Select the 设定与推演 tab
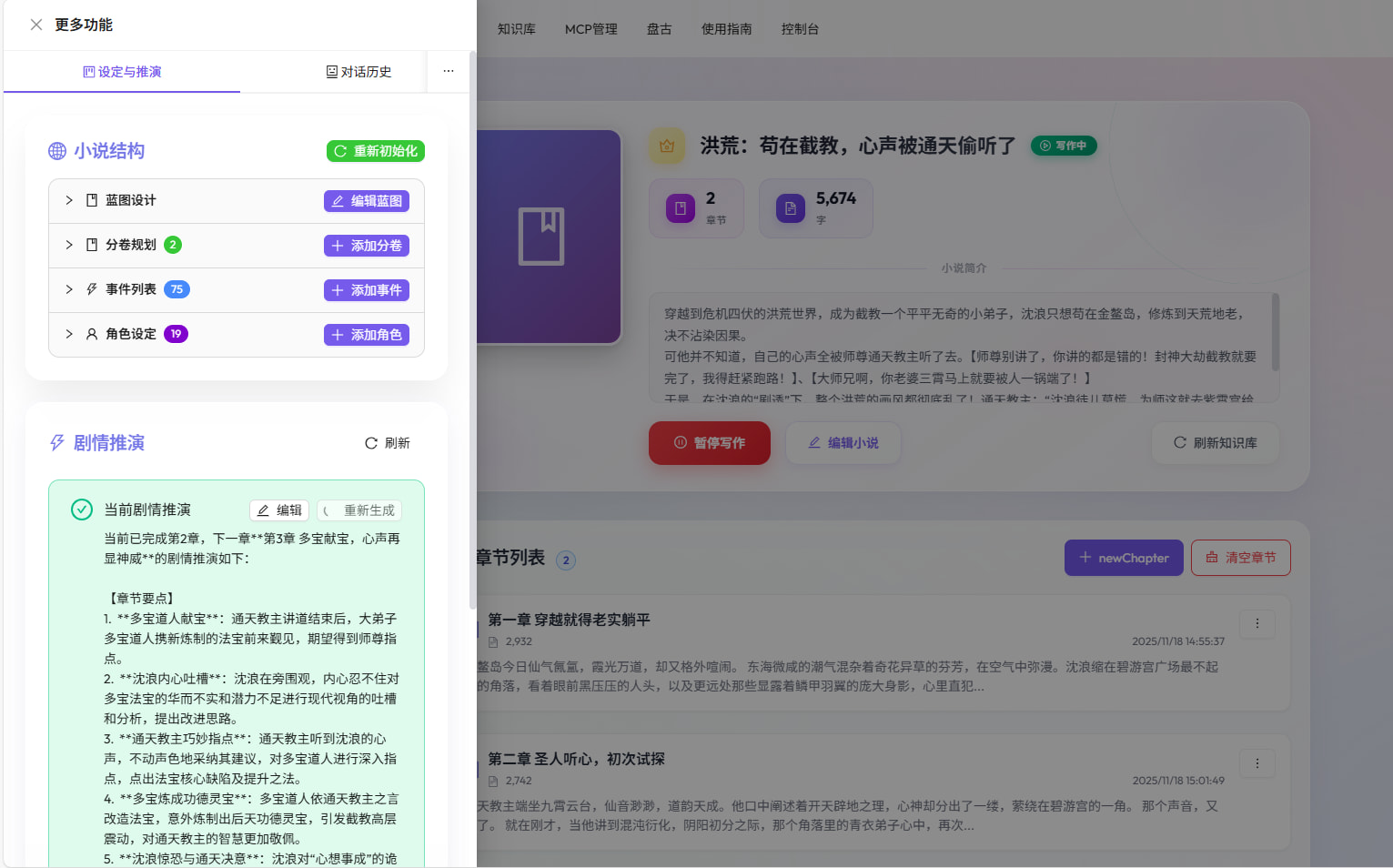Viewport: 1393px width, 868px height. pos(122,72)
